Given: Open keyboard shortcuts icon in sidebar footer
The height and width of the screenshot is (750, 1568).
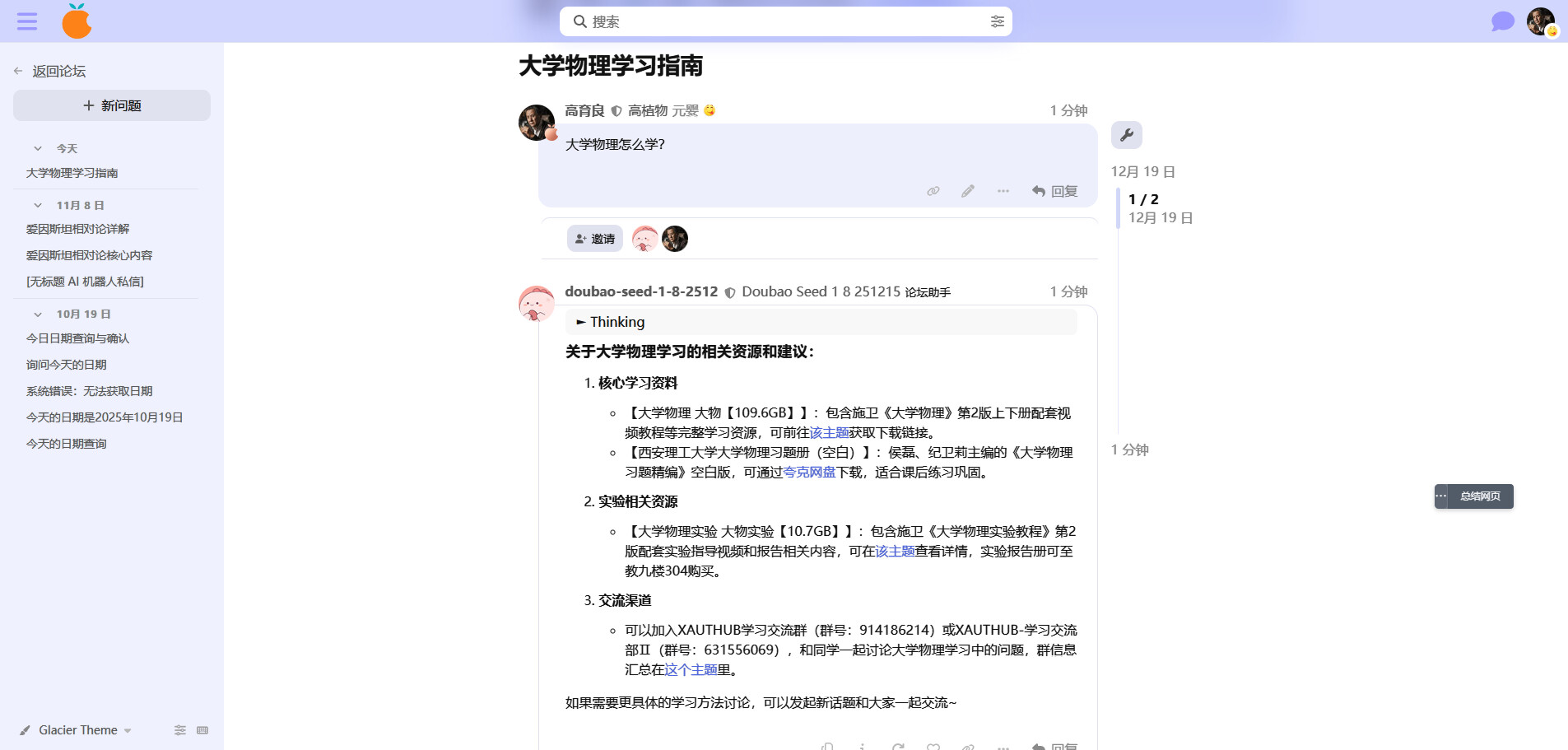Looking at the screenshot, I should (202, 730).
